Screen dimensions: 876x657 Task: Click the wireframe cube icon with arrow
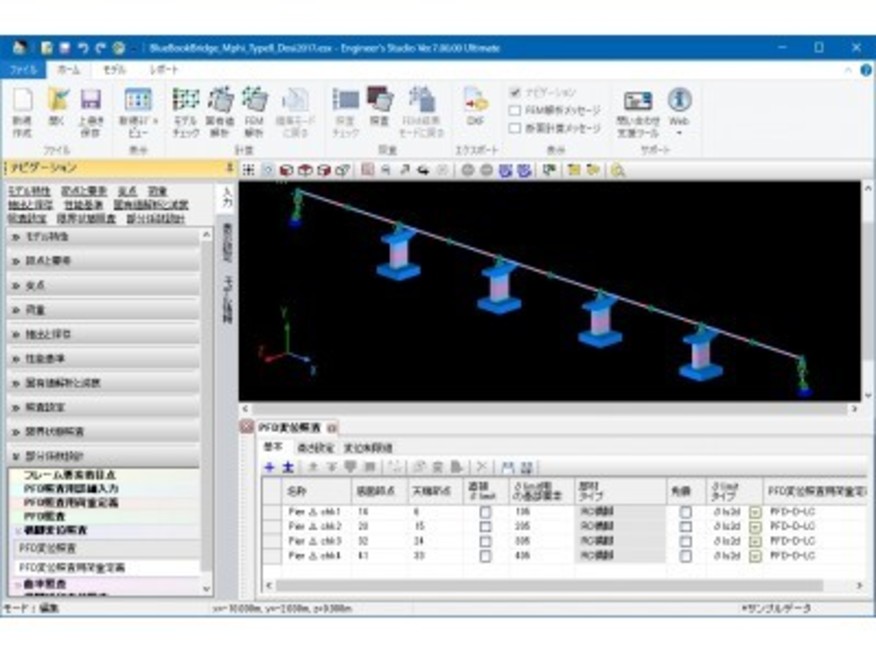point(342,170)
